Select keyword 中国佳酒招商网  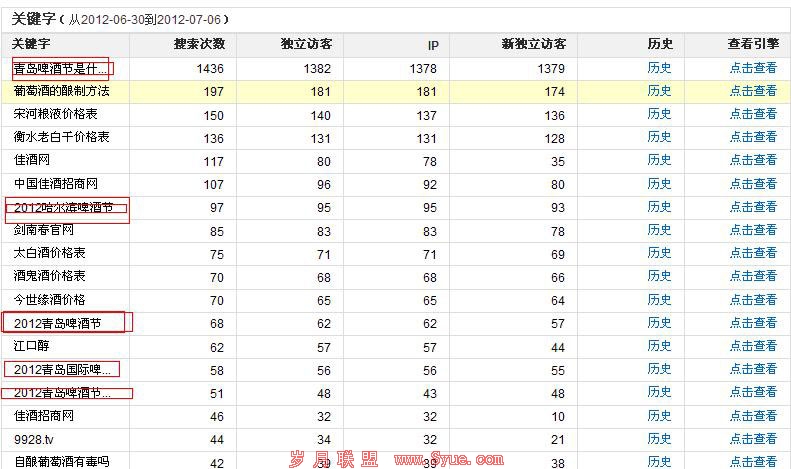click(x=55, y=184)
